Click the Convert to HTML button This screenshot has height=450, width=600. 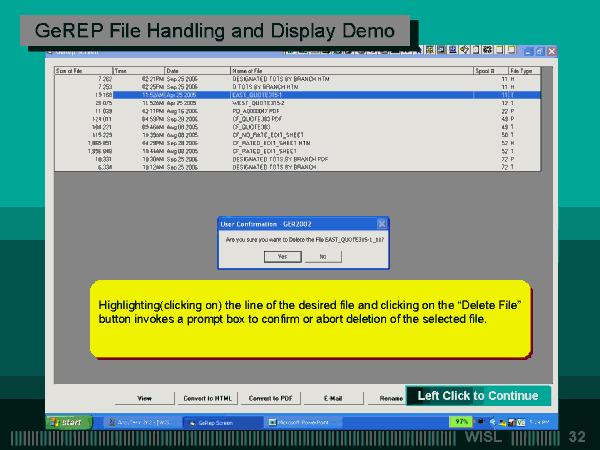[207, 397]
